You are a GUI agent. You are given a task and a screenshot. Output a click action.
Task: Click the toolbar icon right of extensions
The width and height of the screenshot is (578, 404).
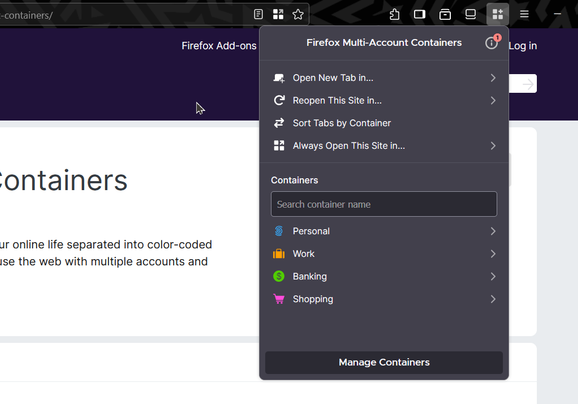419,14
